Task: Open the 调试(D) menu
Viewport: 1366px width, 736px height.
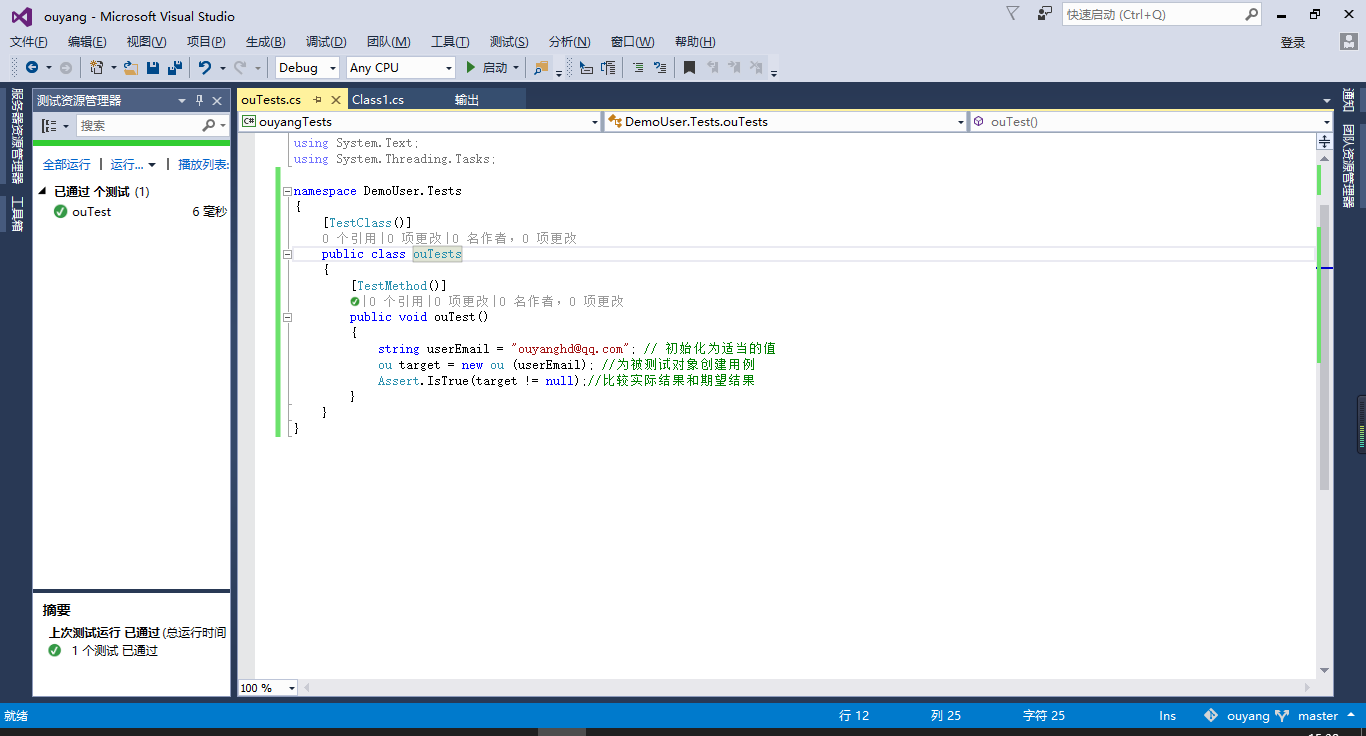Action: click(326, 42)
